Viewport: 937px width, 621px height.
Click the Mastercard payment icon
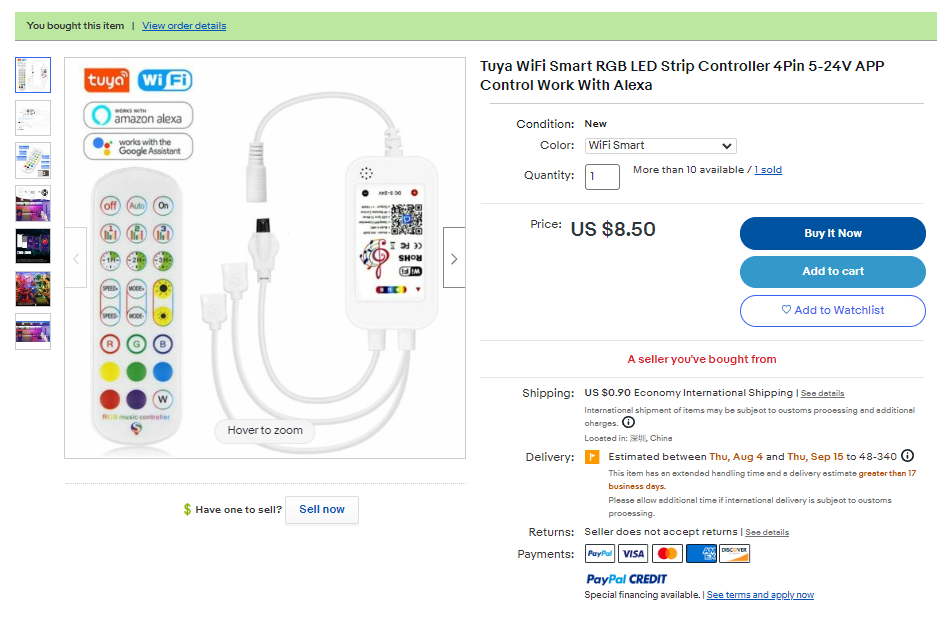click(667, 554)
